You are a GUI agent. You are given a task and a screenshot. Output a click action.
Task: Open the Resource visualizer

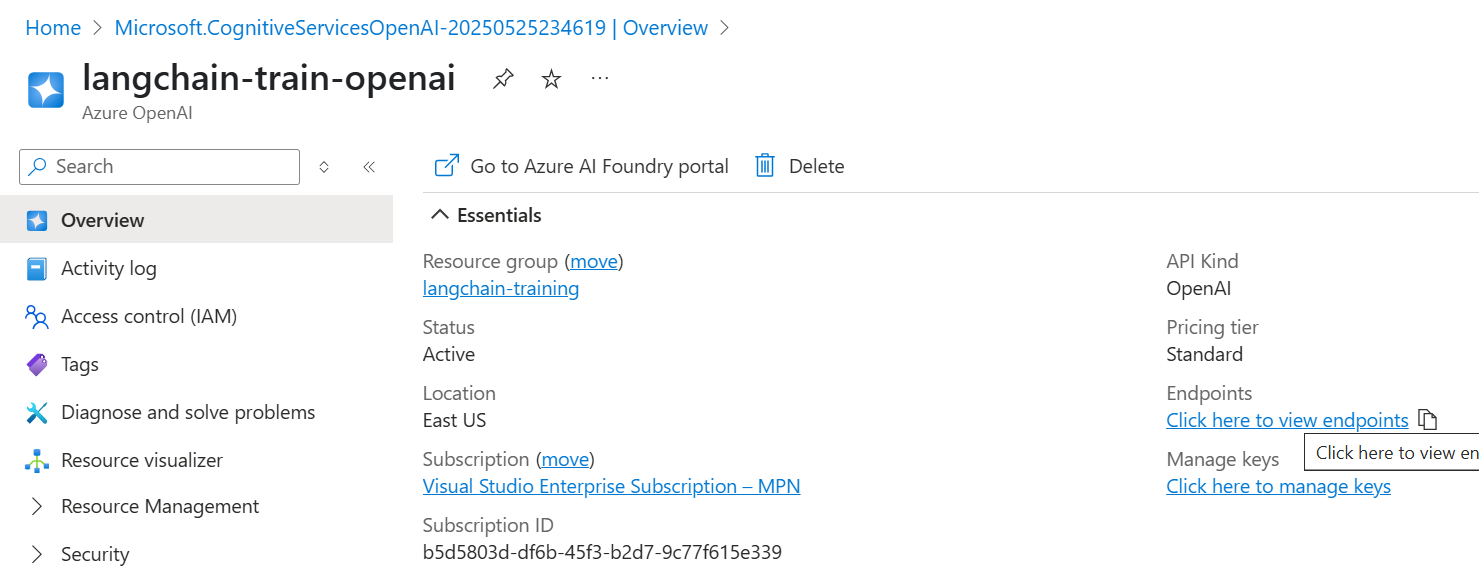point(141,460)
